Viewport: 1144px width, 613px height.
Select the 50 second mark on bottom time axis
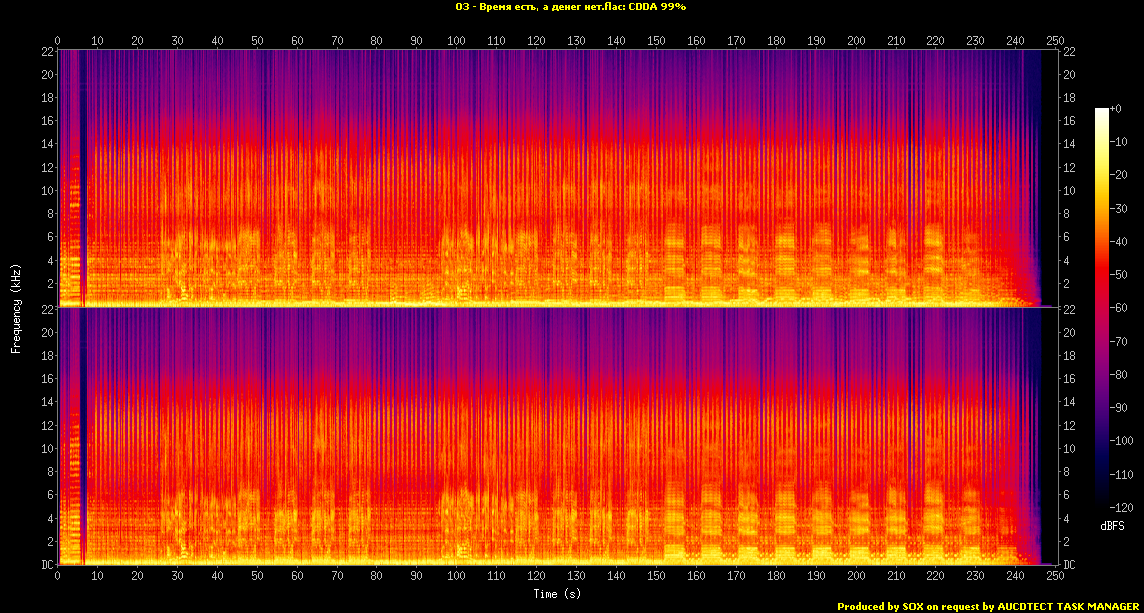pyautogui.click(x=257, y=577)
